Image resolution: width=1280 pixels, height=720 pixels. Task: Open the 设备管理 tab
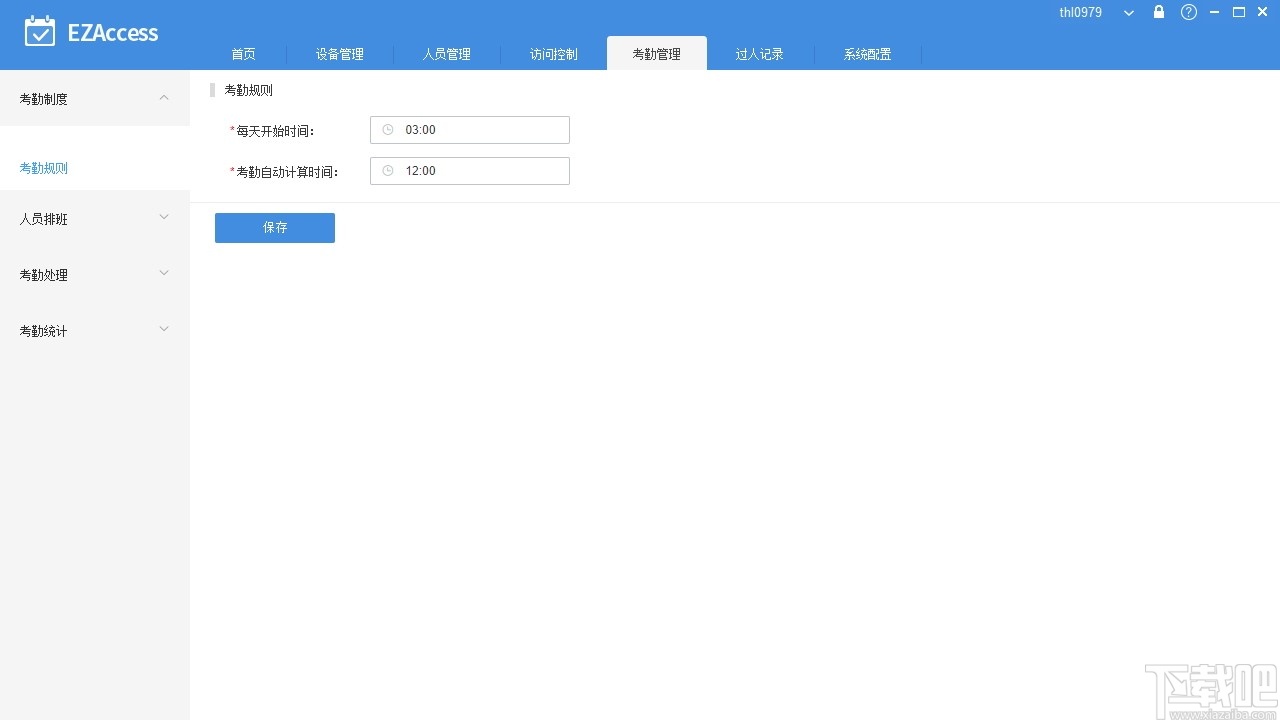pyautogui.click(x=340, y=54)
